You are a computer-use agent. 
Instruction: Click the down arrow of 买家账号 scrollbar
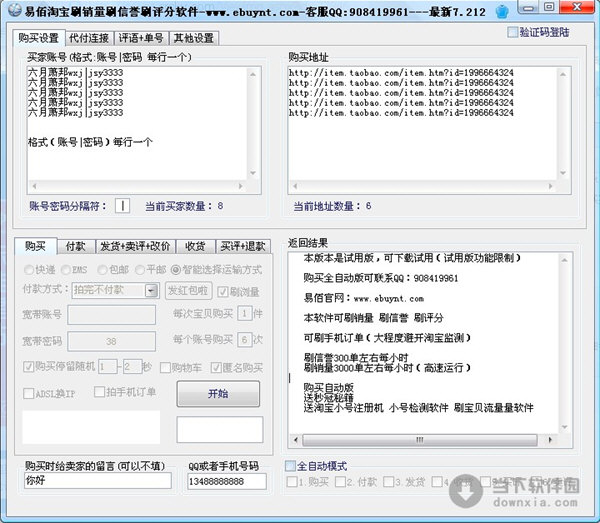coord(253,173)
